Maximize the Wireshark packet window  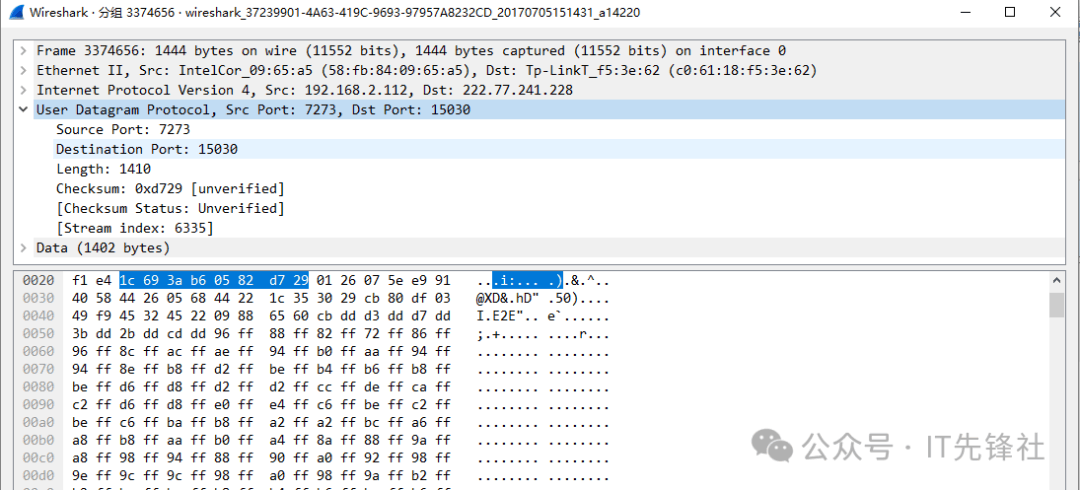click(x=1010, y=13)
